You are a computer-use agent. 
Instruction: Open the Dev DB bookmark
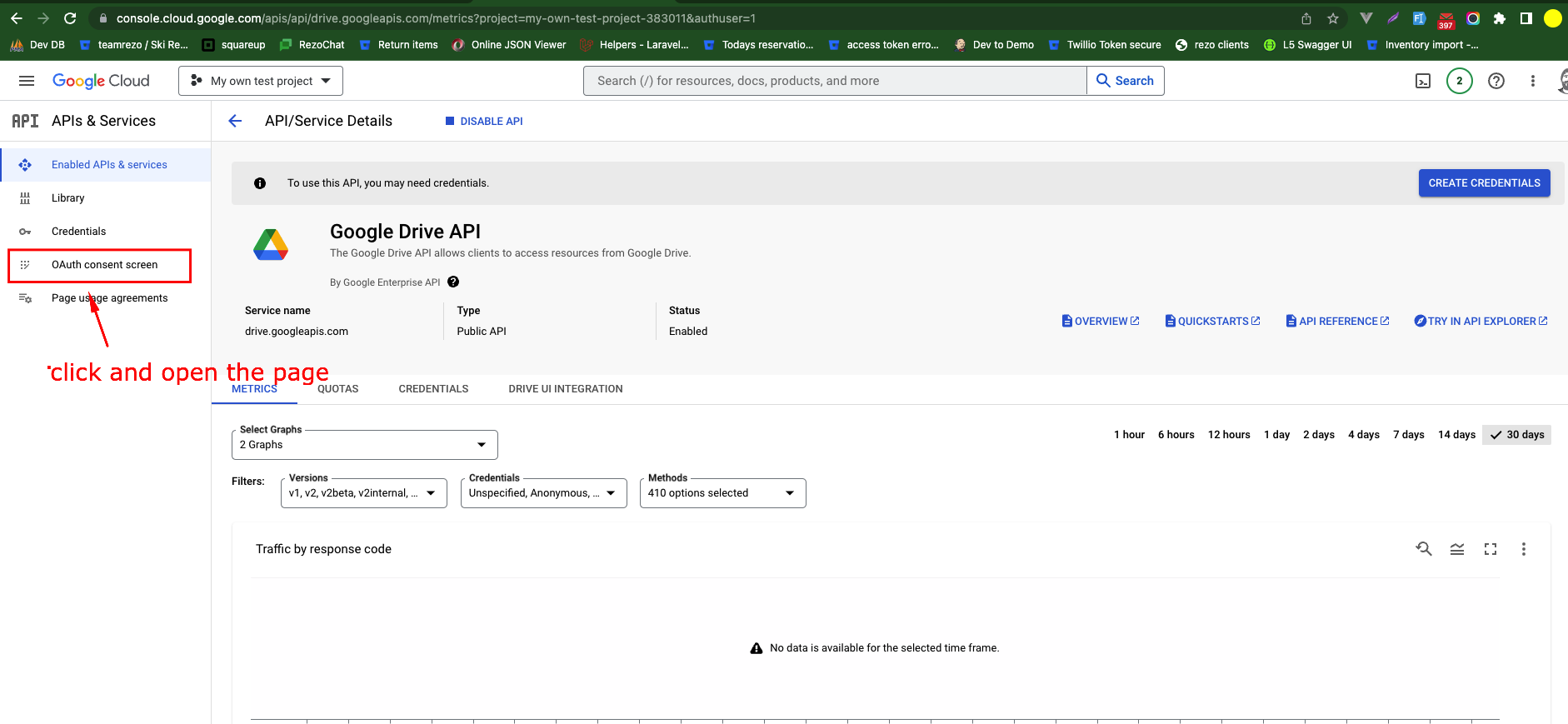click(x=37, y=45)
